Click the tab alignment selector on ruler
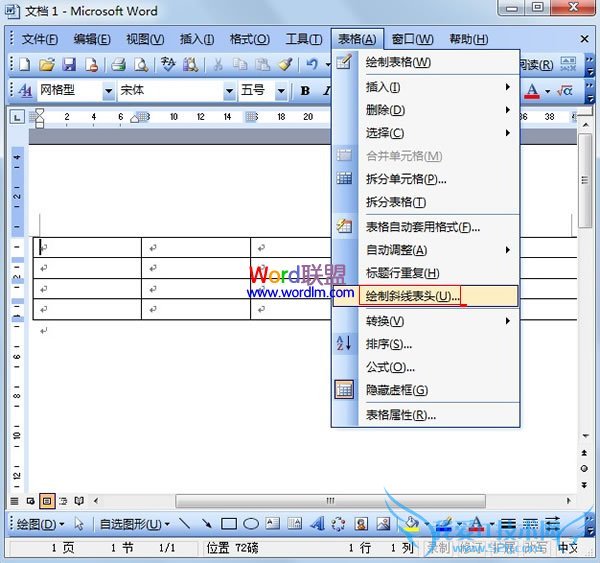This screenshot has height=563, width=600. pos(17,117)
